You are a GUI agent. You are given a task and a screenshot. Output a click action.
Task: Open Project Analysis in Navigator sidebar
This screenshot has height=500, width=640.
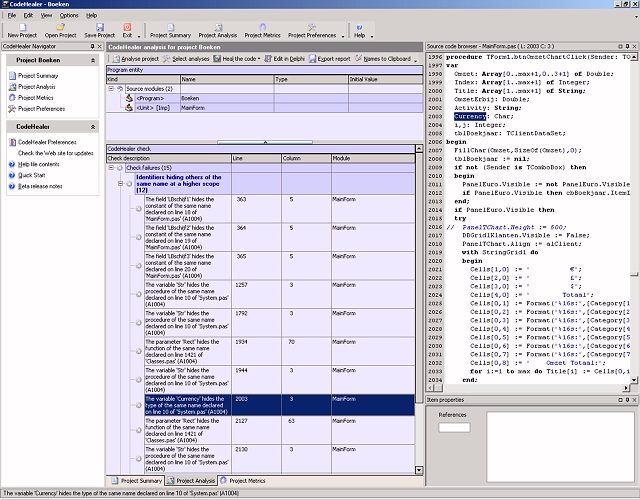(38, 87)
